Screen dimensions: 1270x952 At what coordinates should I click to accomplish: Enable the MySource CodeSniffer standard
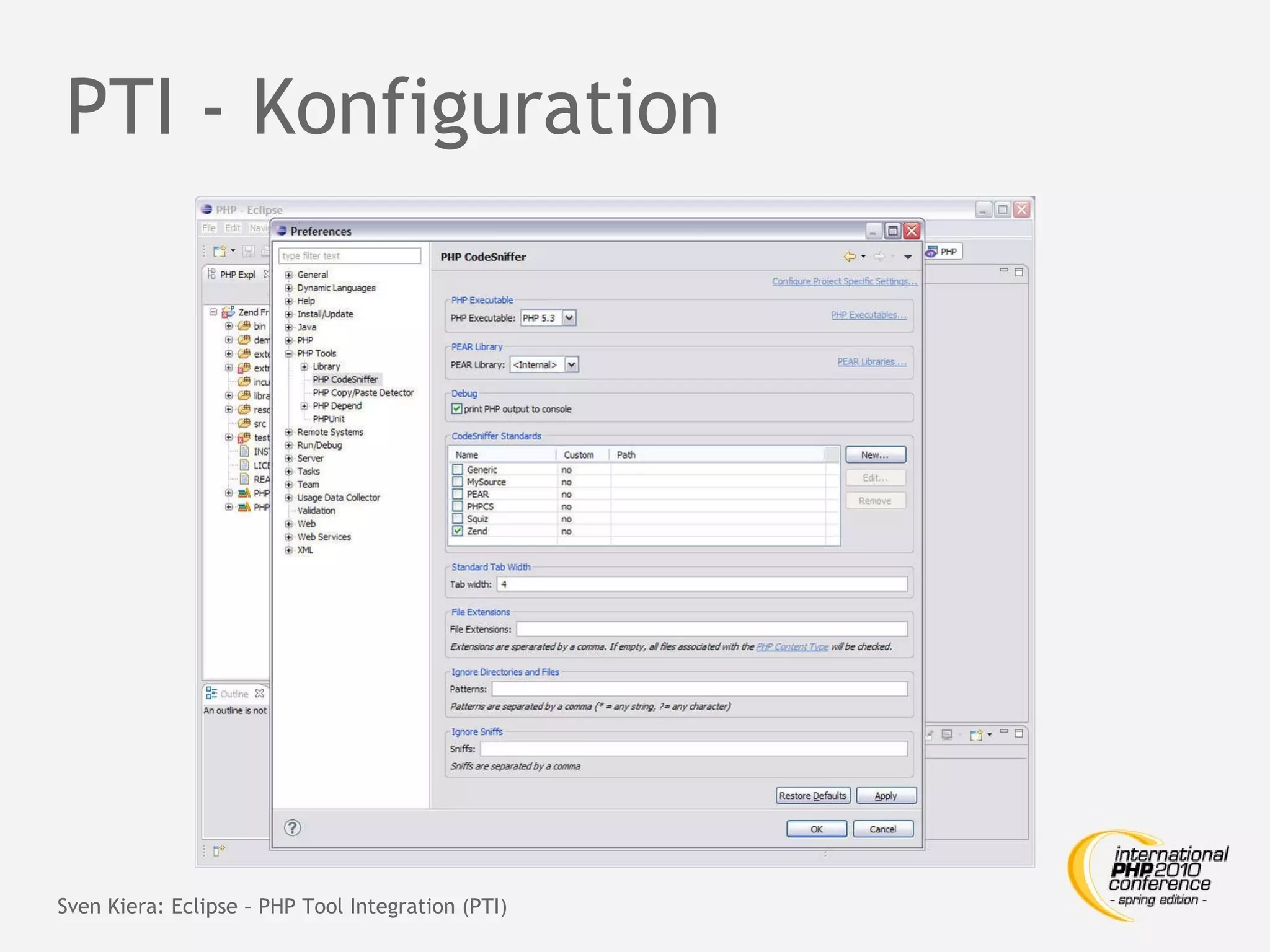(458, 482)
